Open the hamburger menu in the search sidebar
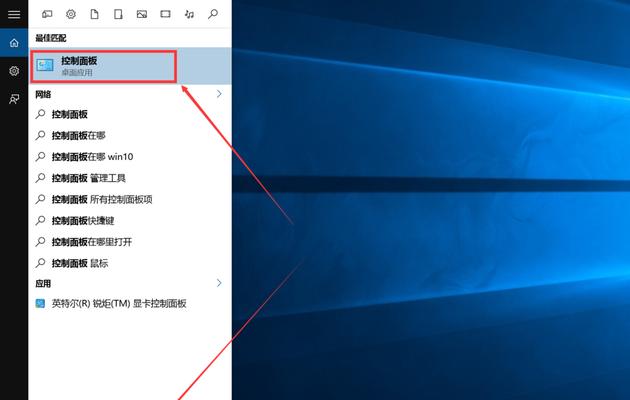Viewport: 630px width, 400px height. [x=14, y=14]
